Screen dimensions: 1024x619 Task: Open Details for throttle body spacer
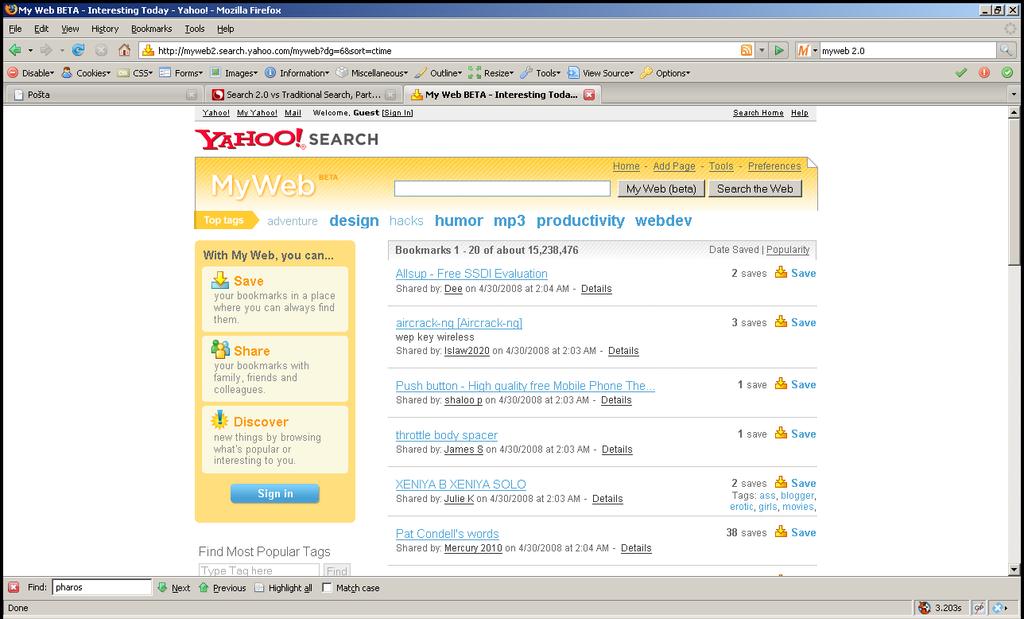617,449
